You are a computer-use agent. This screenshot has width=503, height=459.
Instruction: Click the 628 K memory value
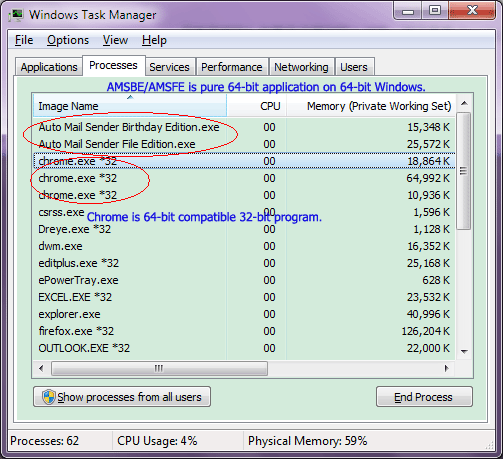436,280
